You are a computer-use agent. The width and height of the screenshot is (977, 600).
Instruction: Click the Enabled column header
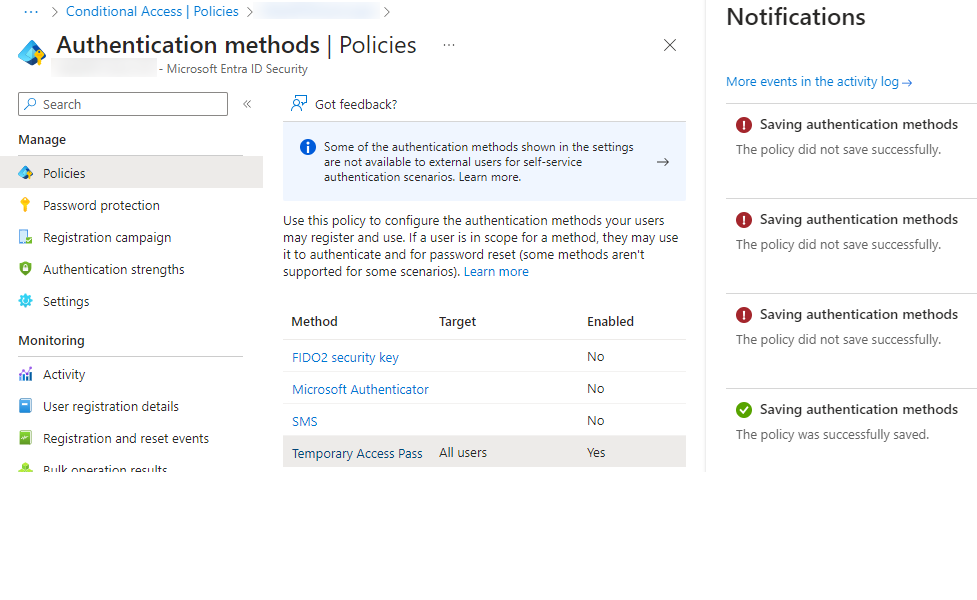(x=610, y=321)
